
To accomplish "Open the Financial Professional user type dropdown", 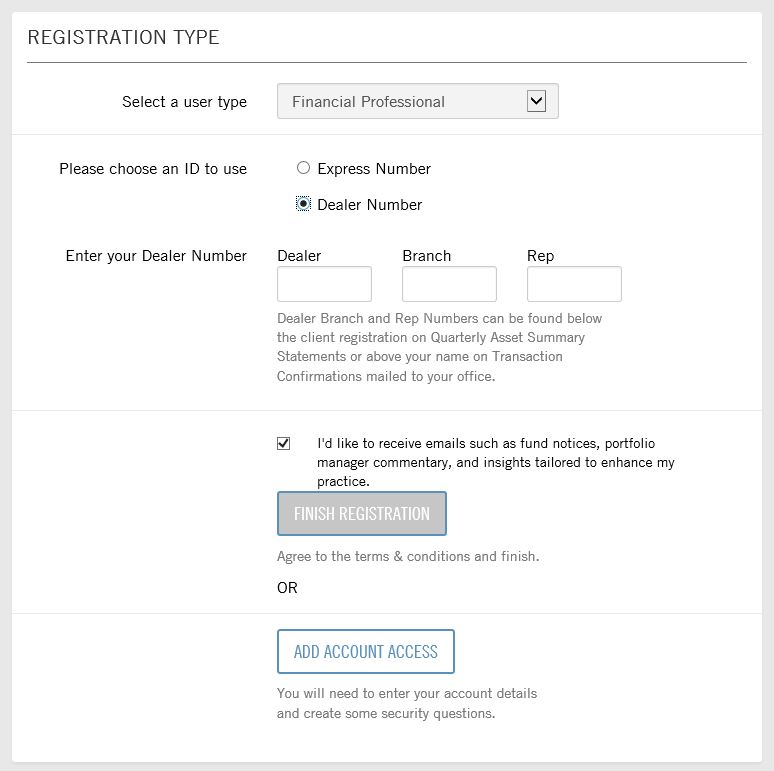I will (x=418, y=101).
